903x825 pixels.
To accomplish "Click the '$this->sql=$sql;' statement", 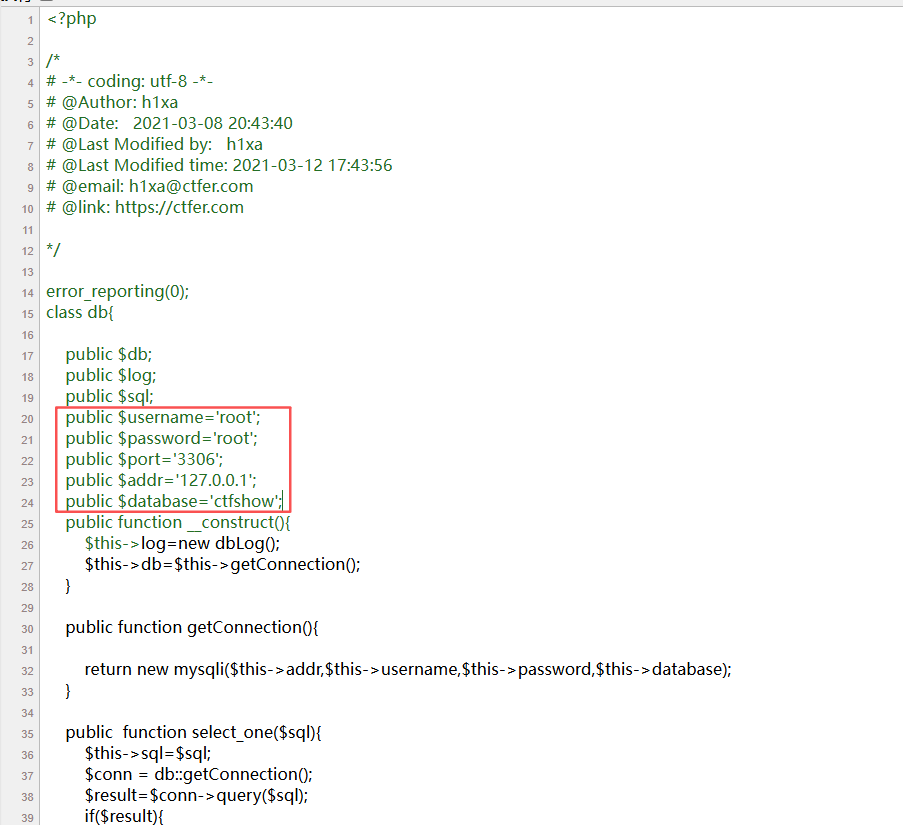I will point(148,754).
